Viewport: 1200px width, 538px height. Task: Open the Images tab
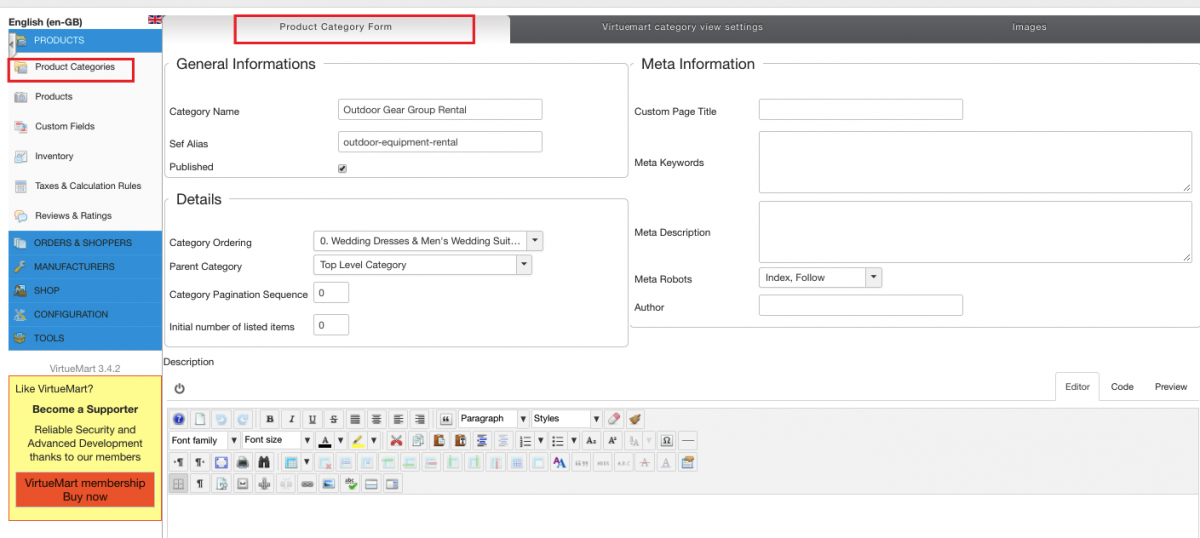pos(1029,28)
